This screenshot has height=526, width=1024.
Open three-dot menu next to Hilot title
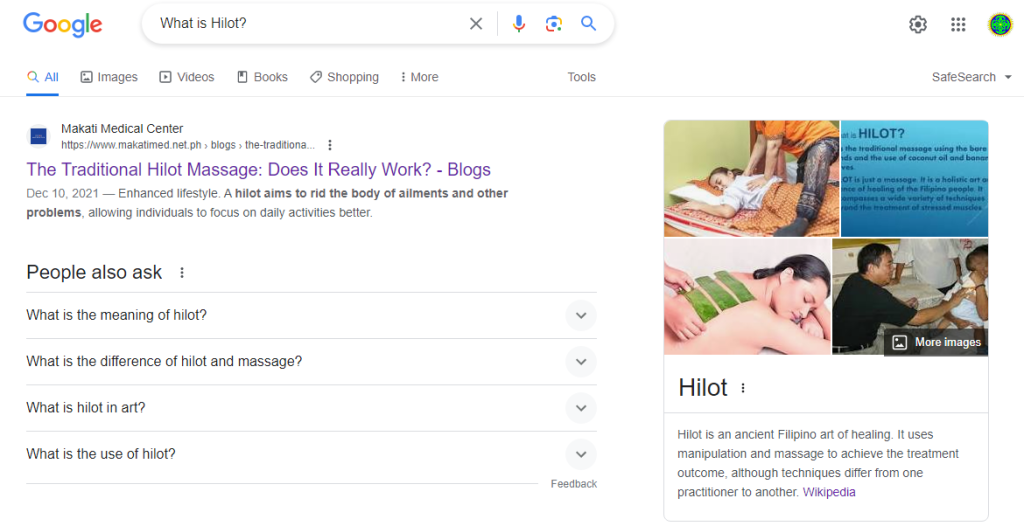(x=743, y=388)
